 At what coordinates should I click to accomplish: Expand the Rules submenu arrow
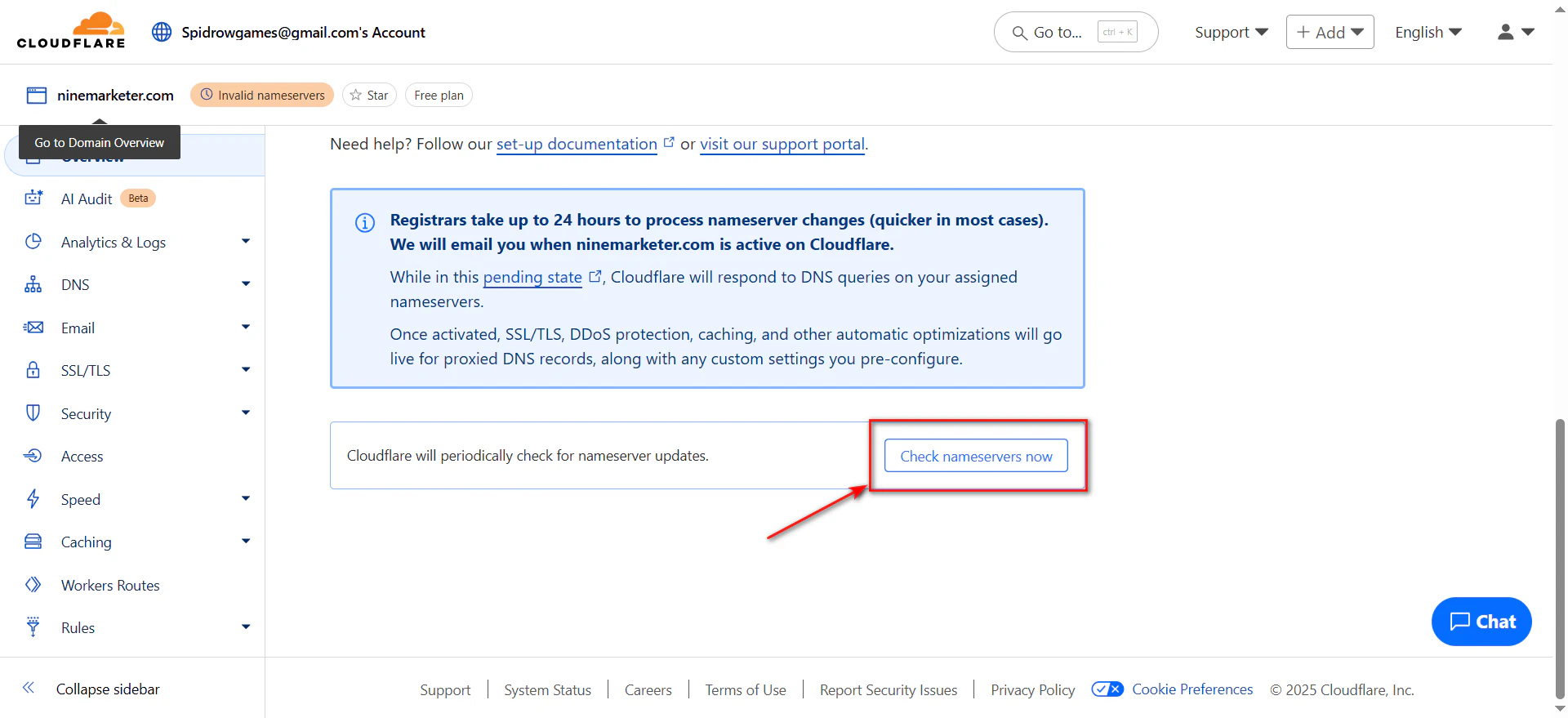pos(246,627)
